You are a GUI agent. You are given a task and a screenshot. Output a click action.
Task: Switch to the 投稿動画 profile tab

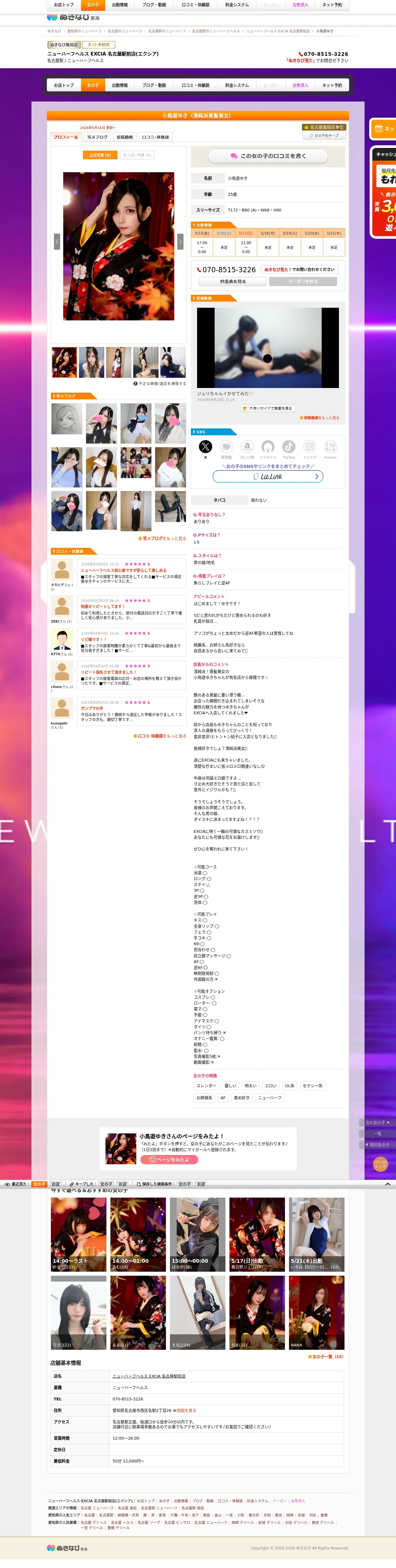[125, 137]
